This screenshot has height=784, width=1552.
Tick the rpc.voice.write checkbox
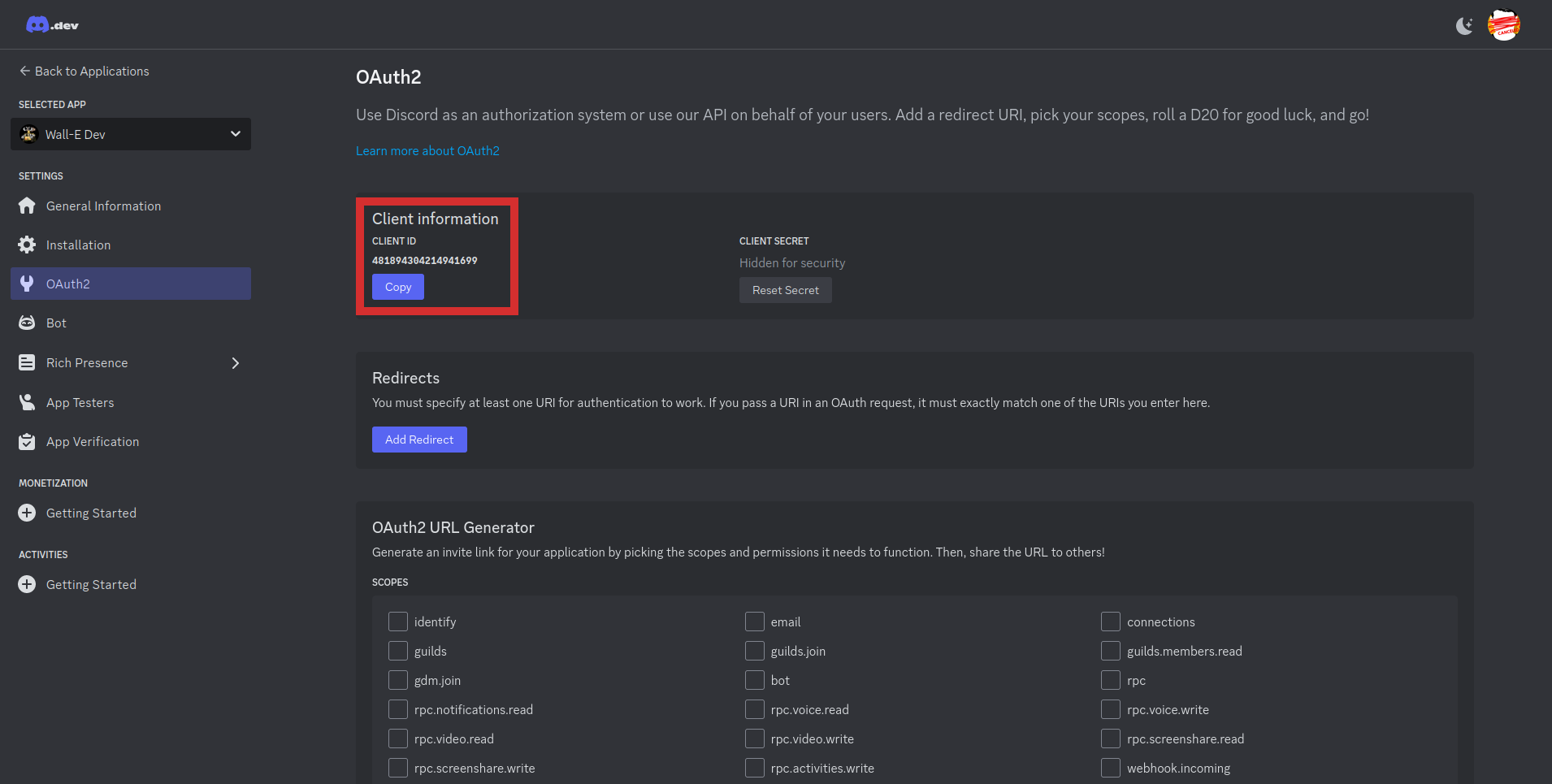point(1111,709)
